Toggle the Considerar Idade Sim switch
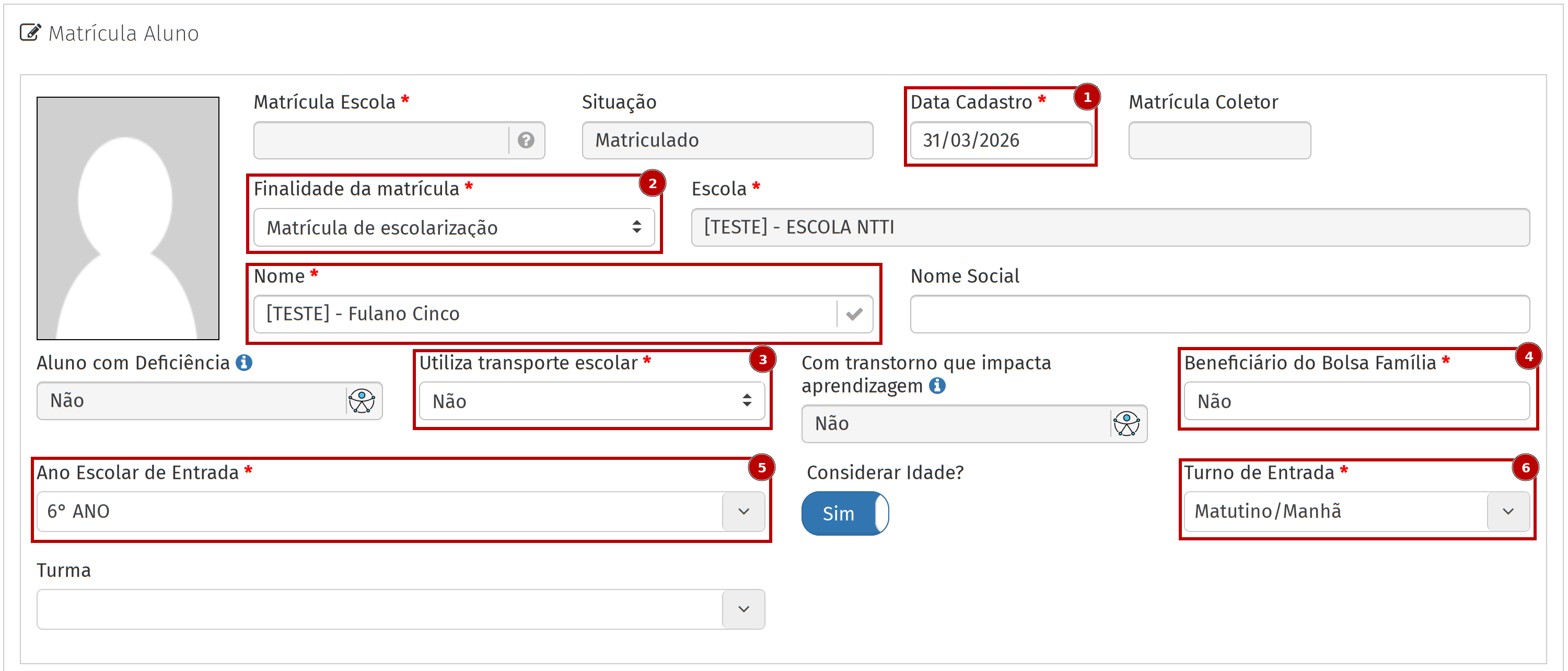 tap(844, 513)
